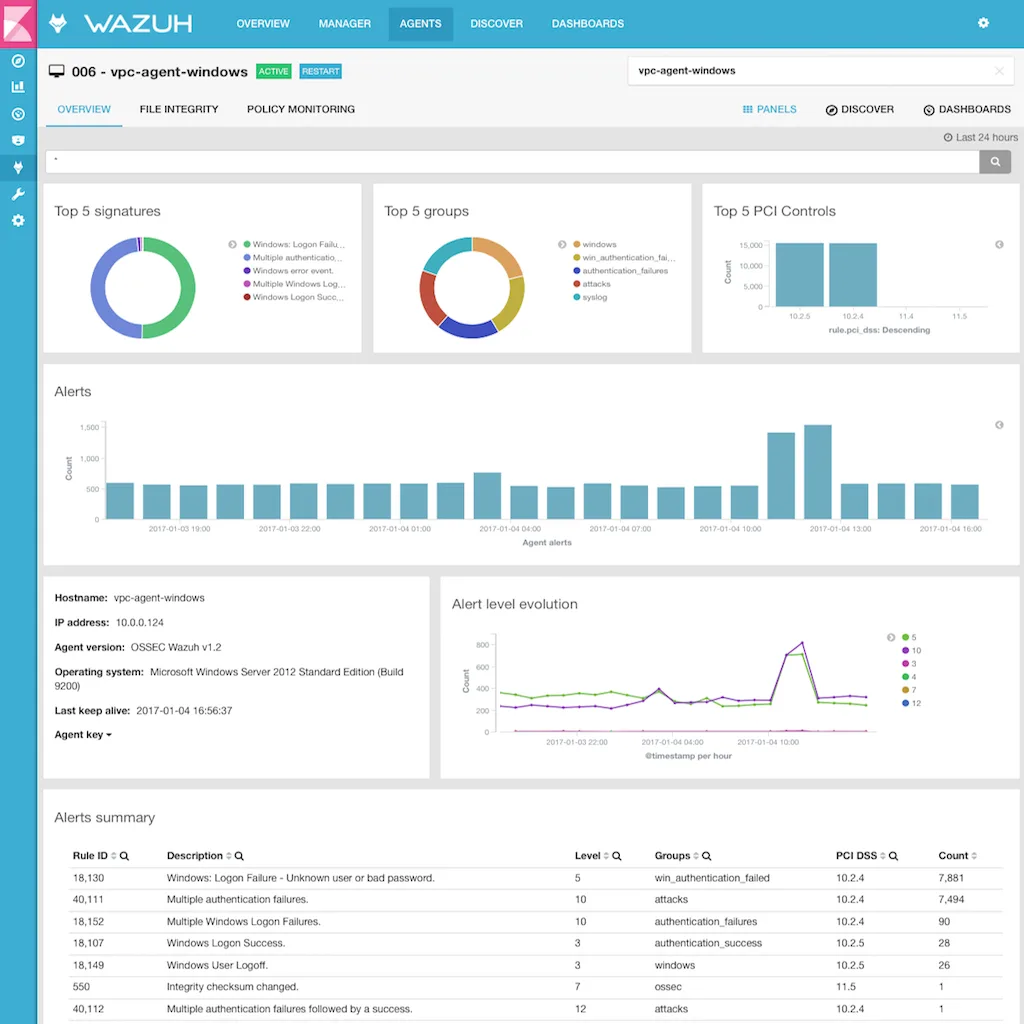
Task: Click the 10.2.5 PCI controls bar
Action: click(x=799, y=274)
